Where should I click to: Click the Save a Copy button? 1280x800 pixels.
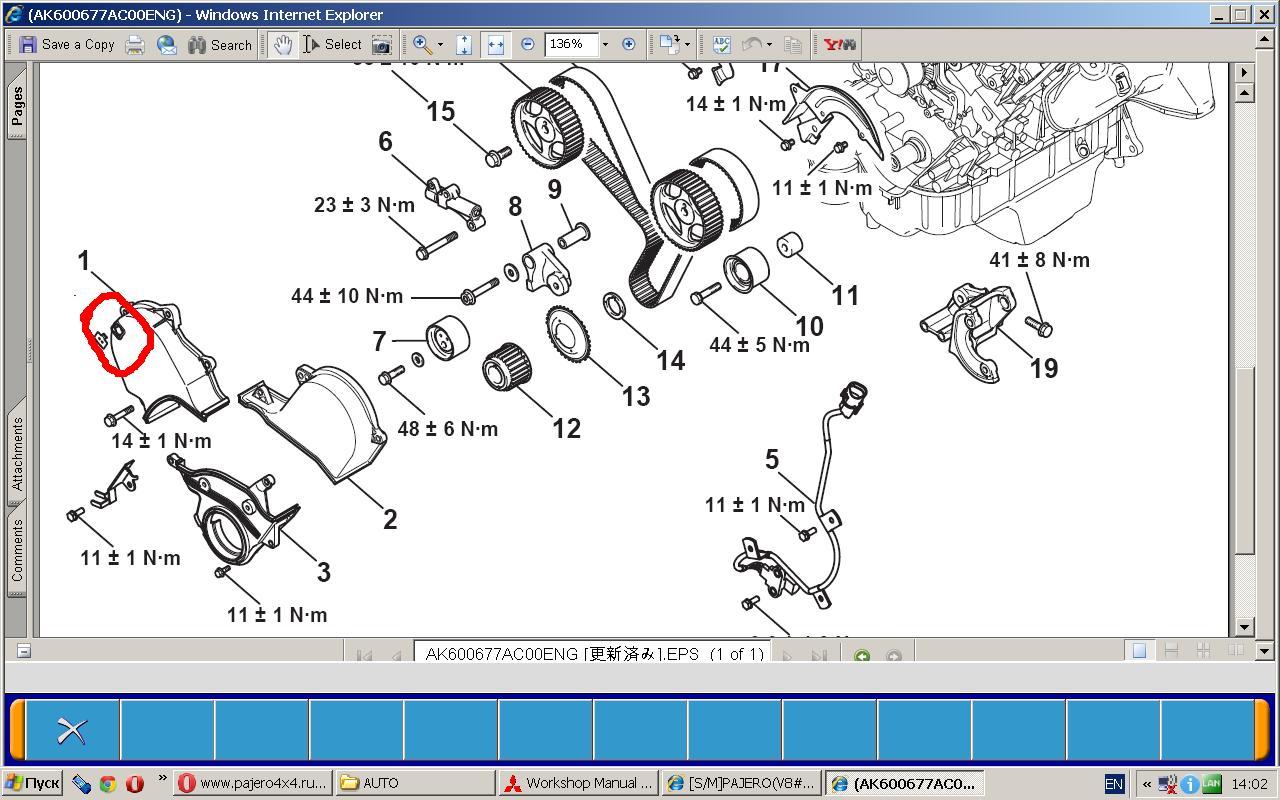point(67,44)
